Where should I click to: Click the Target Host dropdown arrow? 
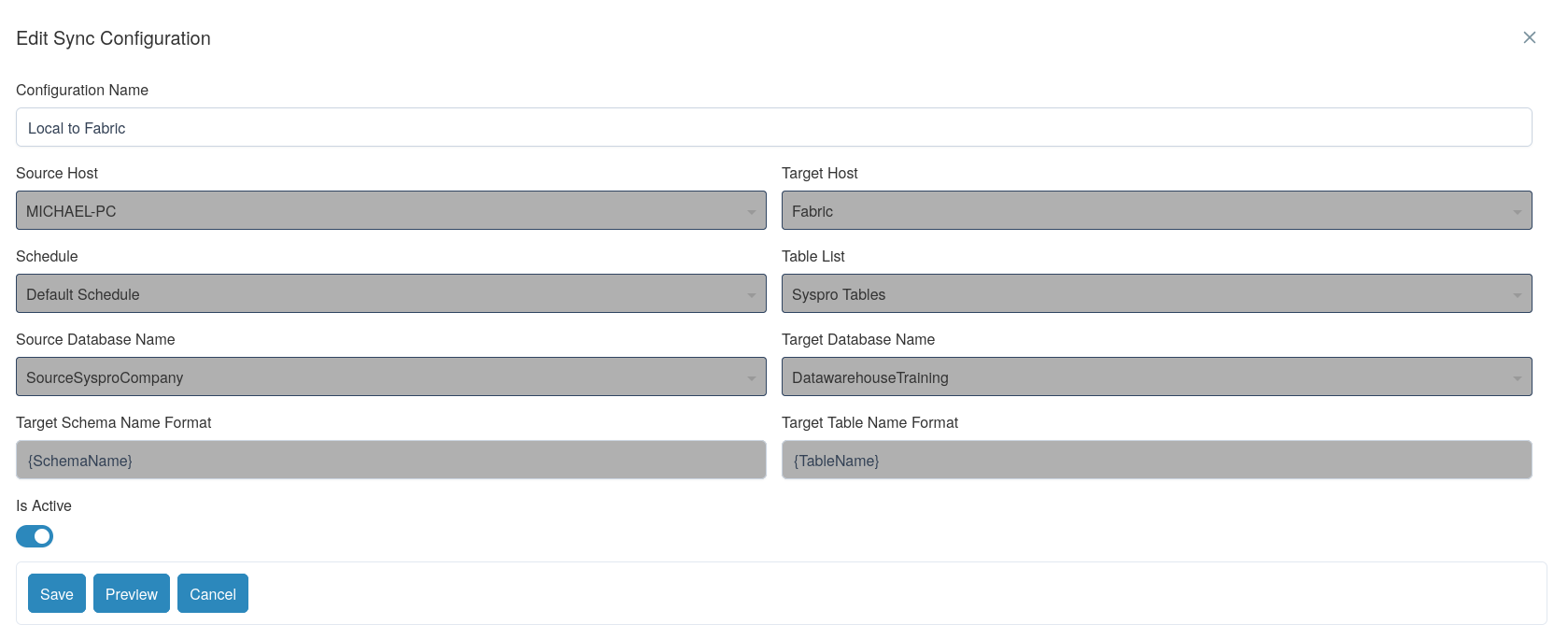pyautogui.click(x=1518, y=212)
